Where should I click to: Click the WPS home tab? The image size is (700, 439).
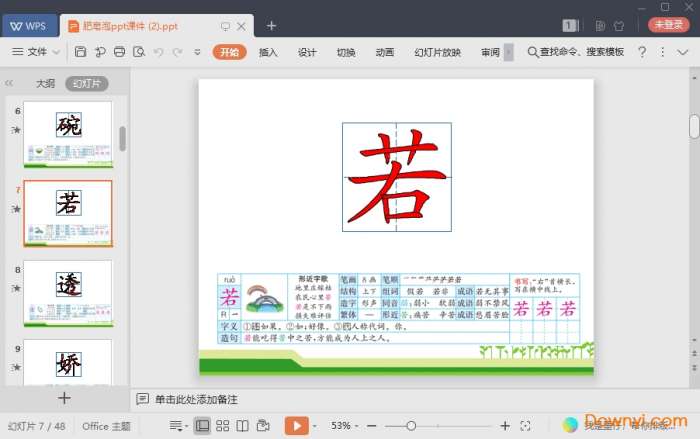pyautogui.click(x=29, y=25)
